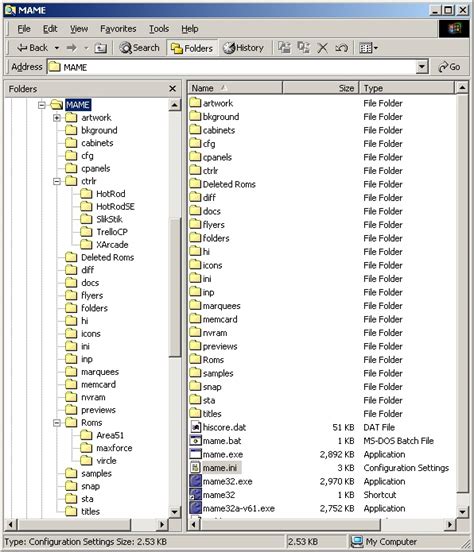The width and height of the screenshot is (474, 552).
Task: Open the Help menu
Action: point(190,29)
